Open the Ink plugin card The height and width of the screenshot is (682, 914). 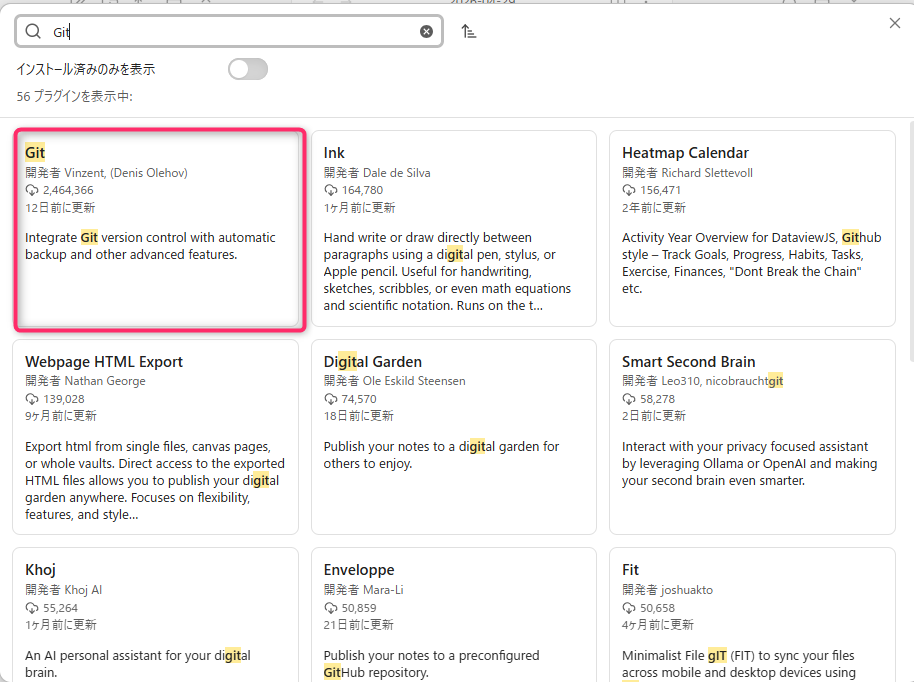click(x=454, y=229)
